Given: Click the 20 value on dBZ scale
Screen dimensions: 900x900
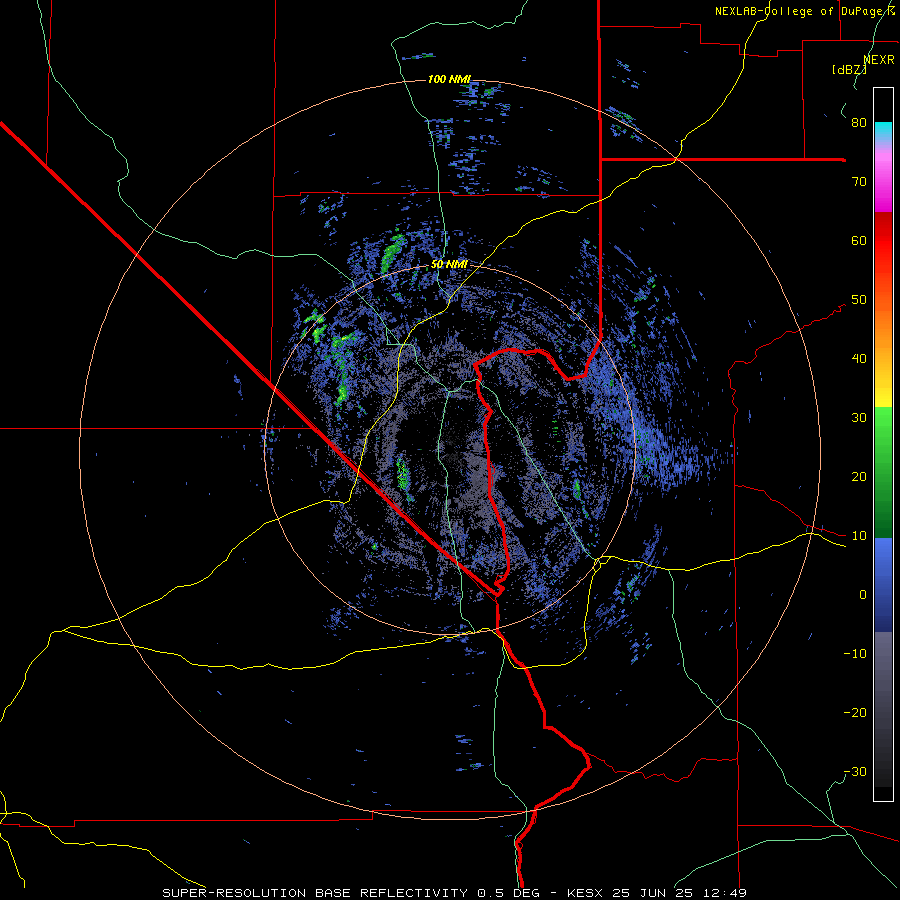Looking at the screenshot, I should point(859,477).
